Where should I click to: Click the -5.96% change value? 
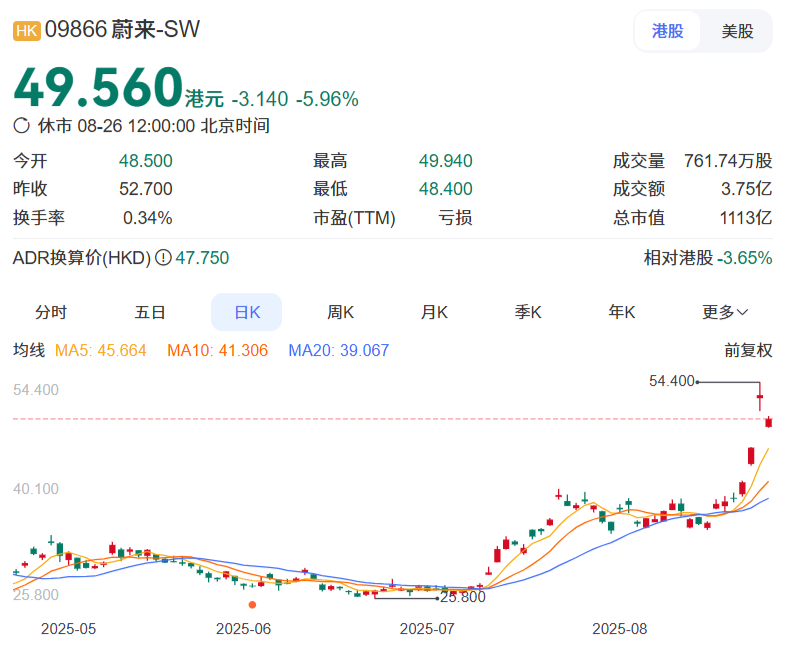point(327,99)
